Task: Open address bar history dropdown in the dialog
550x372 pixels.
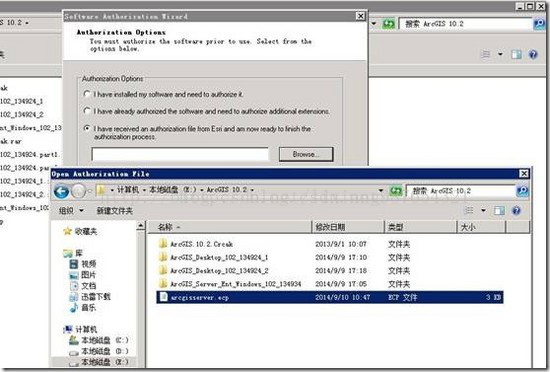Action: (381, 190)
